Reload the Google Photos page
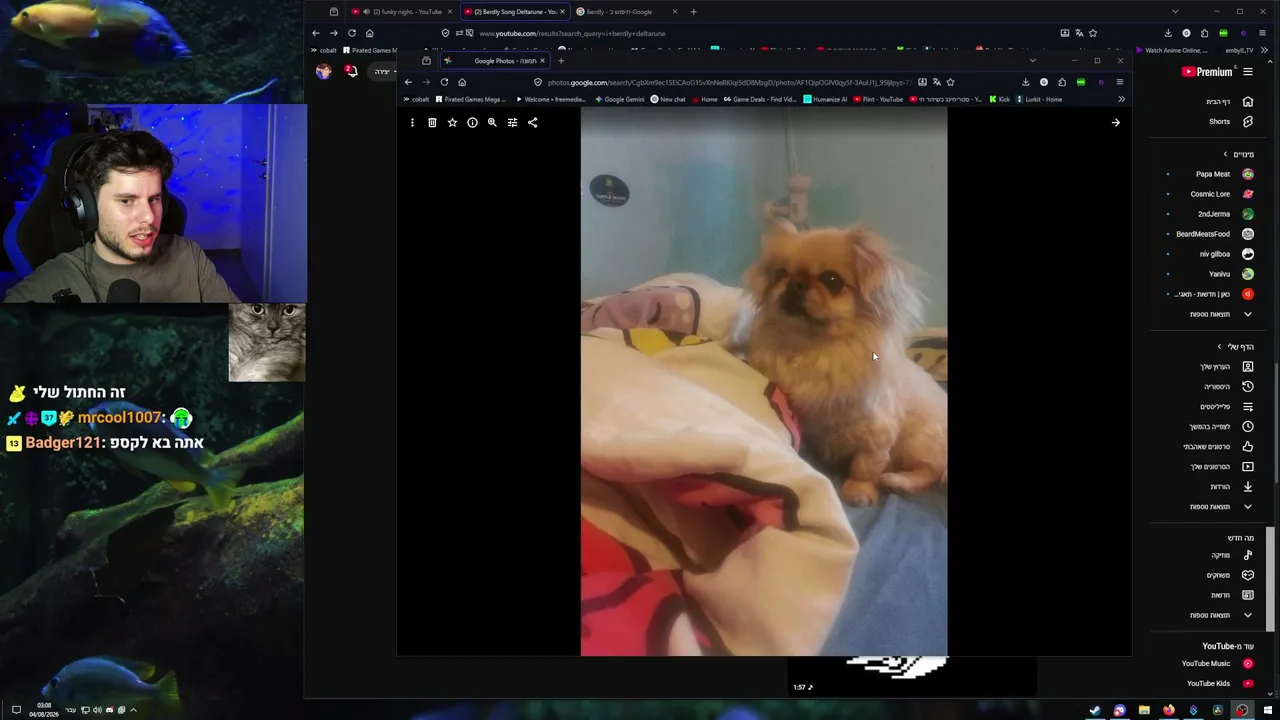Screen dimensions: 1280x720 pyautogui.click(x=444, y=82)
